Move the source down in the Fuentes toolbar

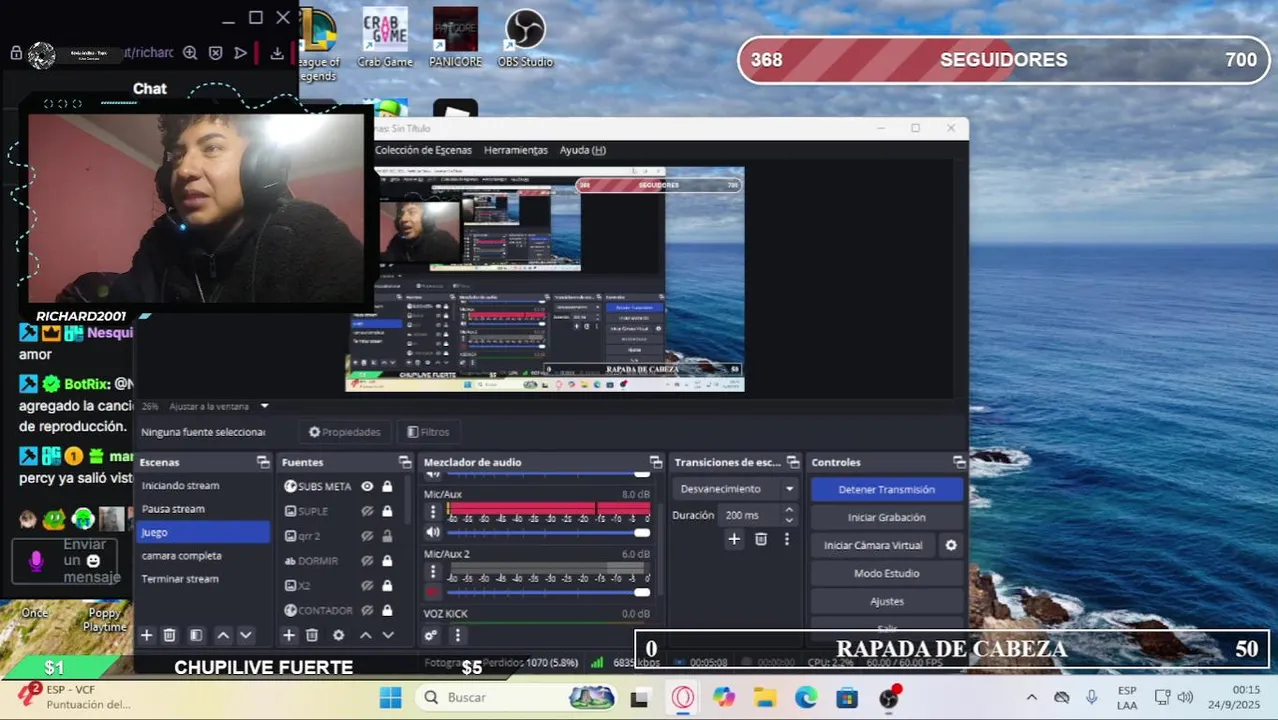(x=388, y=635)
